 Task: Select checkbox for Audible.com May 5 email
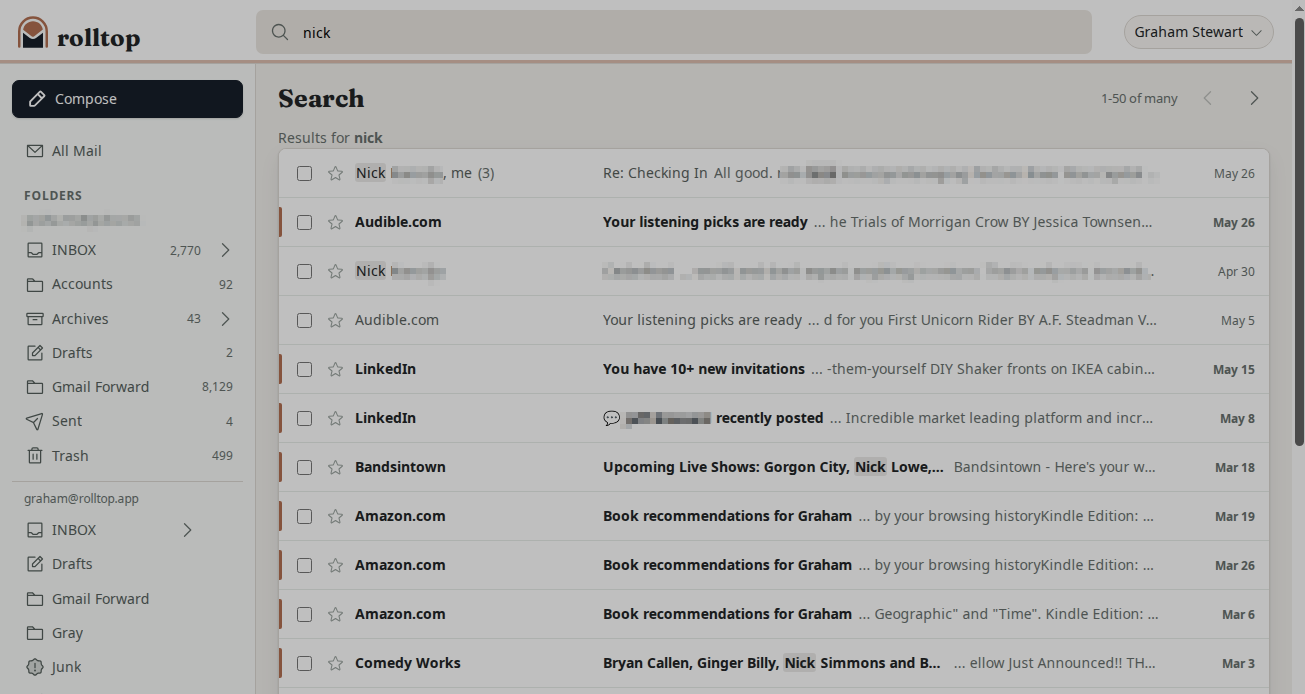coord(305,320)
